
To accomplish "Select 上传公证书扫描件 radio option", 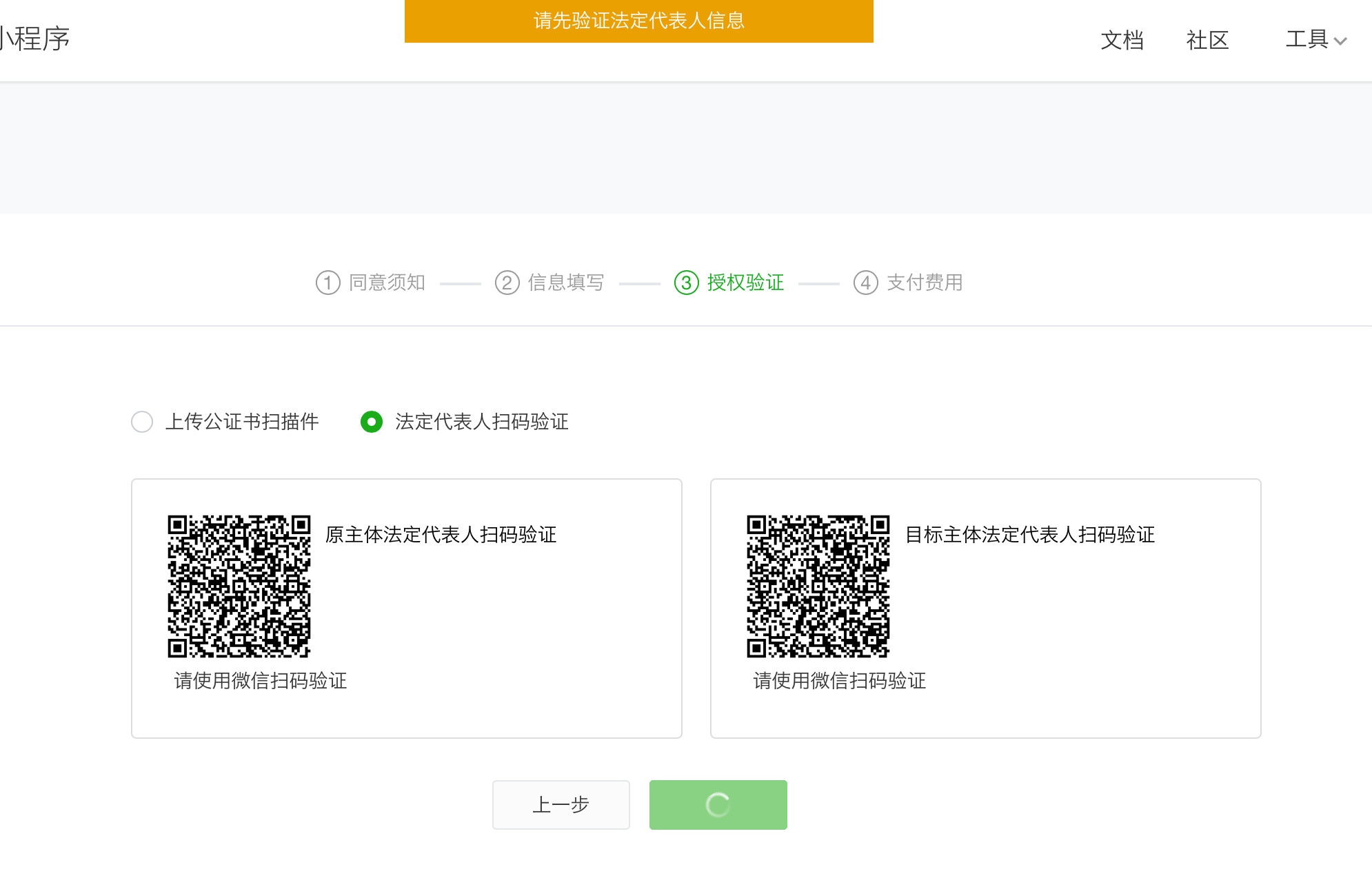I will (x=142, y=422).
